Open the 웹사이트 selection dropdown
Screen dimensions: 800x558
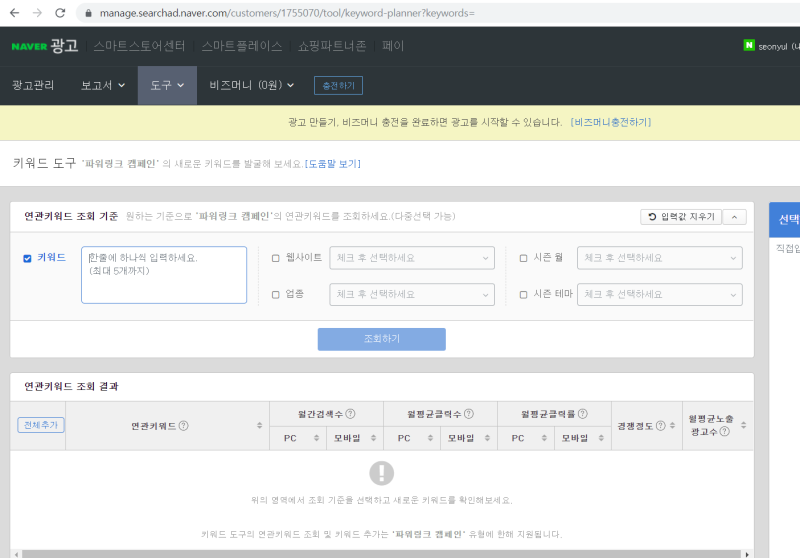tap(412, 258)
